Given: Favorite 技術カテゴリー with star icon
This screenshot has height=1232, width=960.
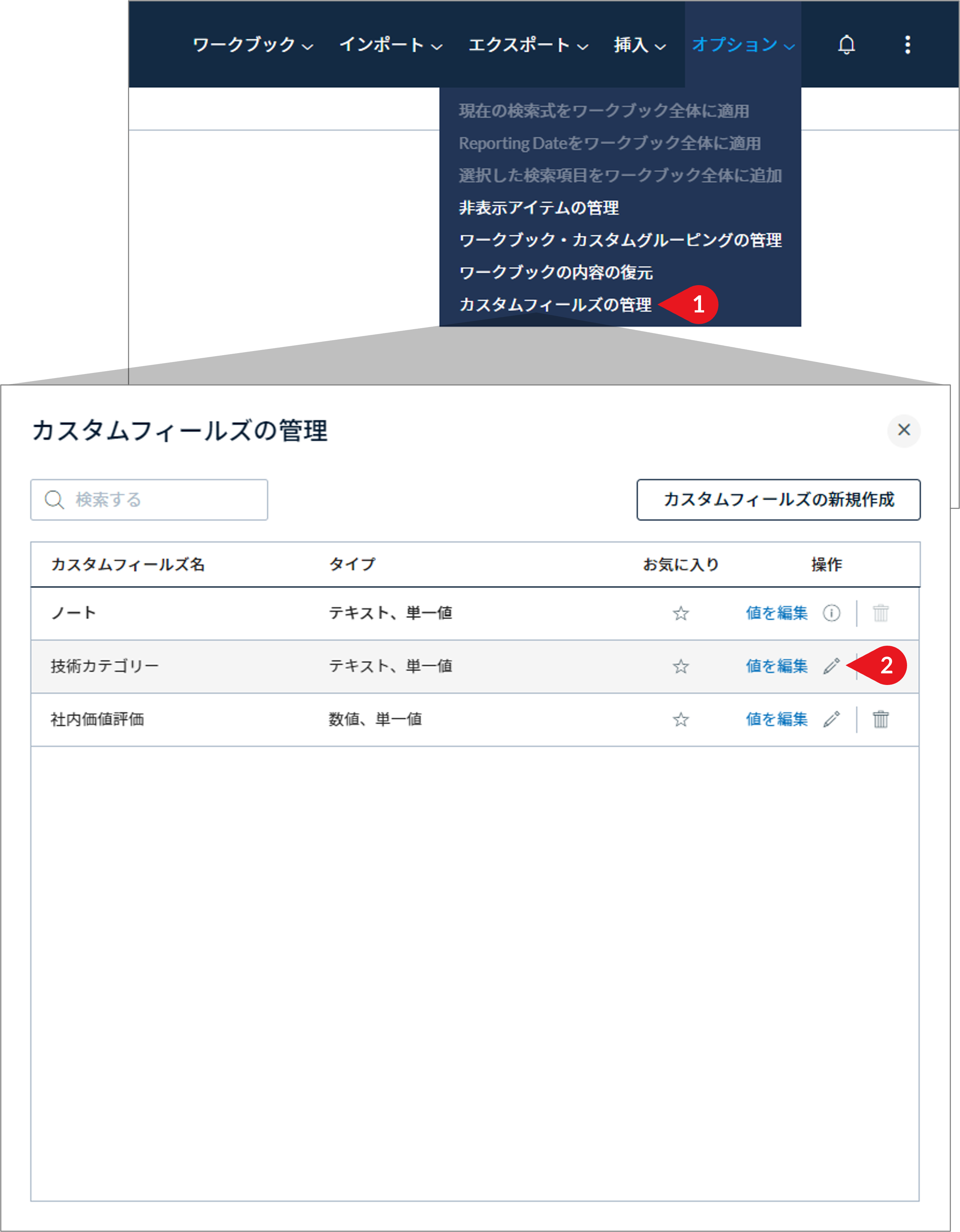Looking at the screenshot, I should [681, 666].
